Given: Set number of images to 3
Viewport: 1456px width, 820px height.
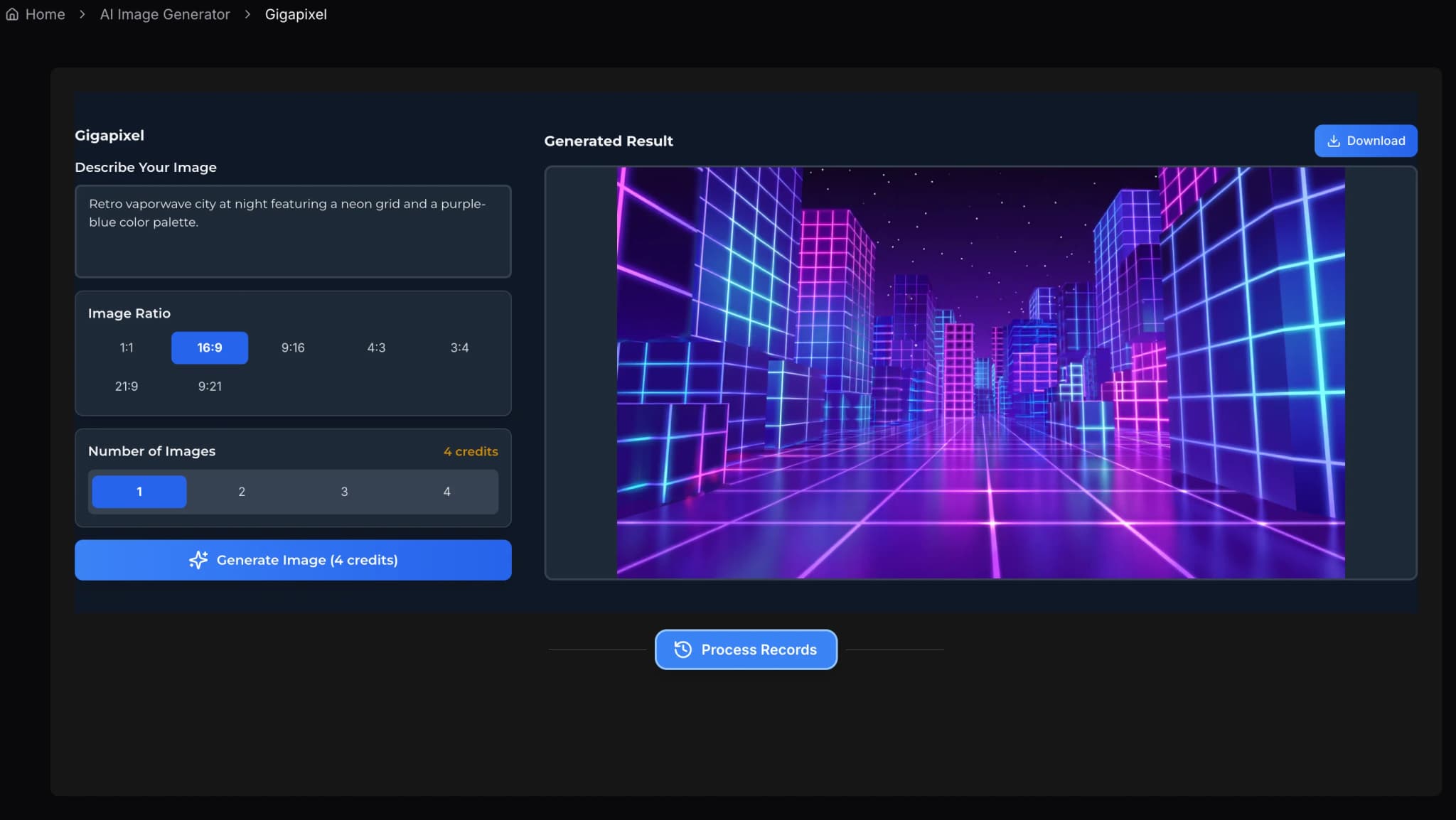Looking at the screenshot, I should point(344,491).
